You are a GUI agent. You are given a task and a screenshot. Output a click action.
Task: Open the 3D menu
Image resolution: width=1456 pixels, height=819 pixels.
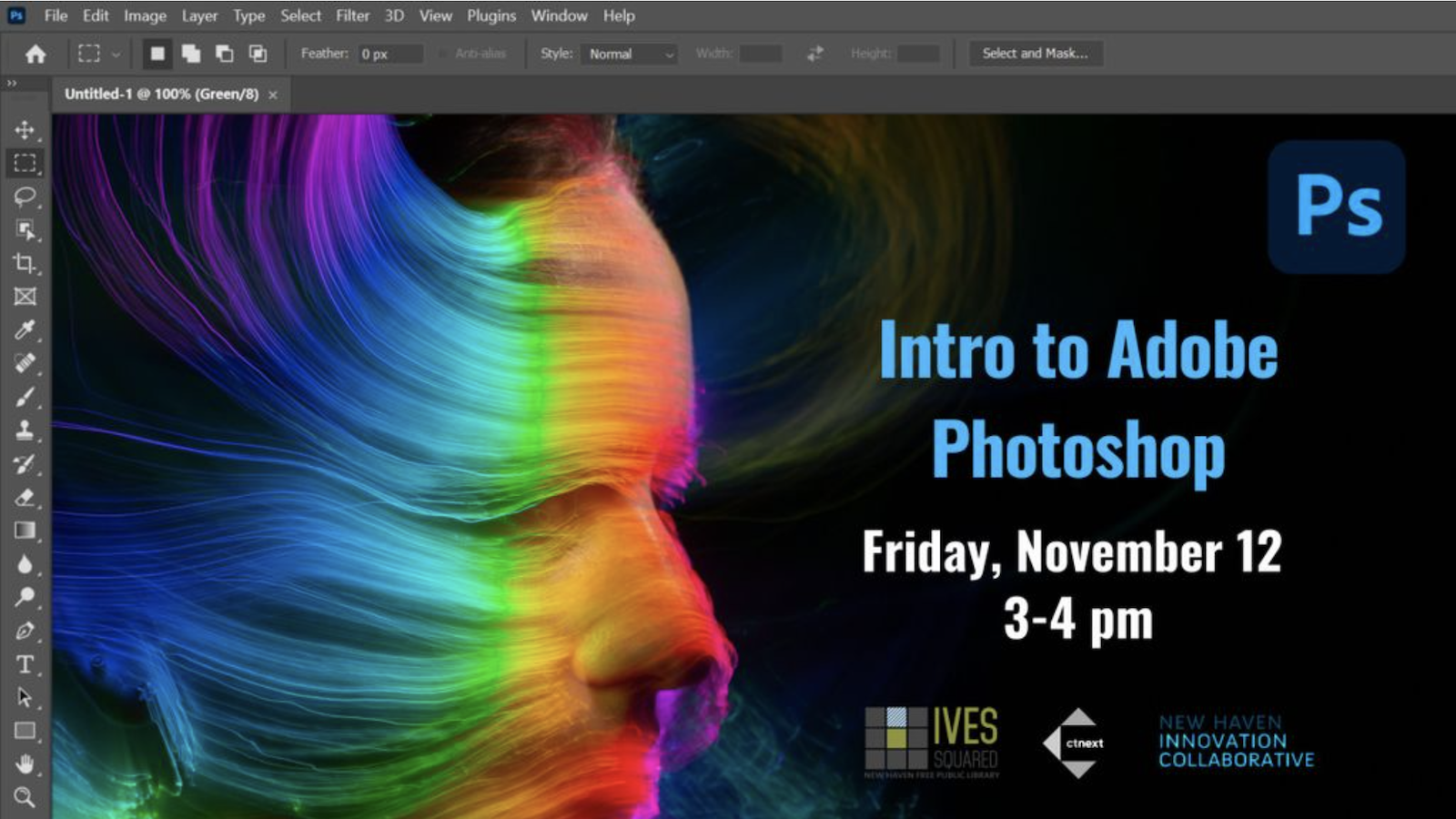[394, 15]
